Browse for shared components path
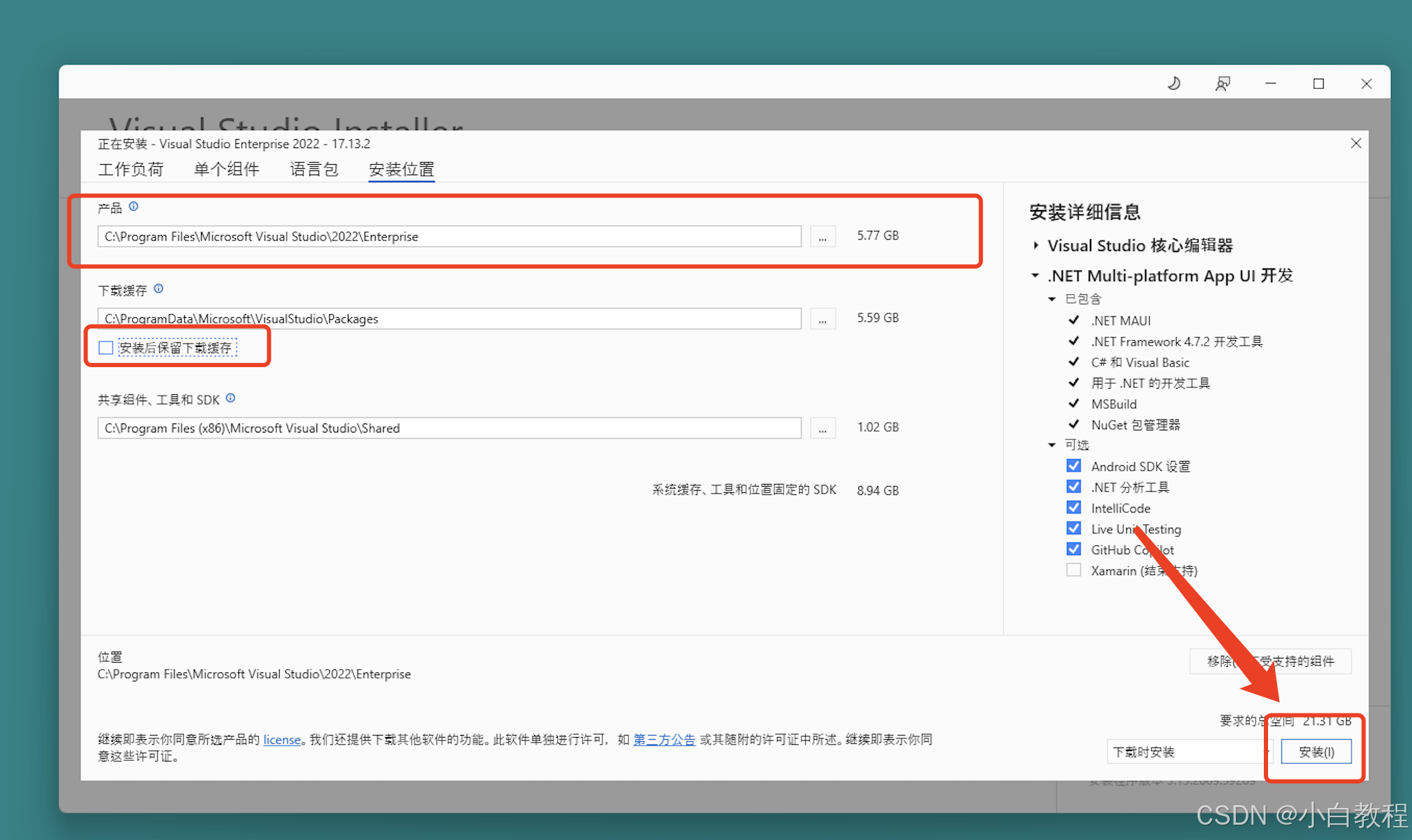Screen dimensions: 1412x840 tap(822, 428)
